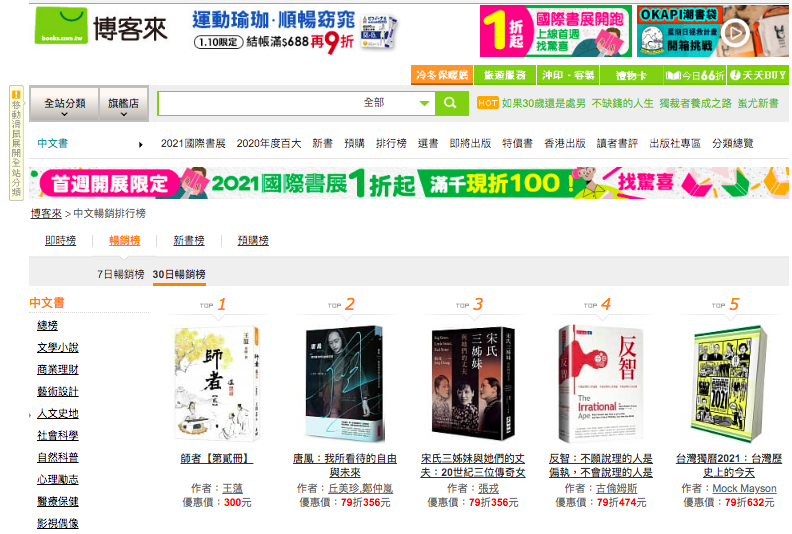
Task: Open the 文學小說 category link
Action: coord(58,348)
